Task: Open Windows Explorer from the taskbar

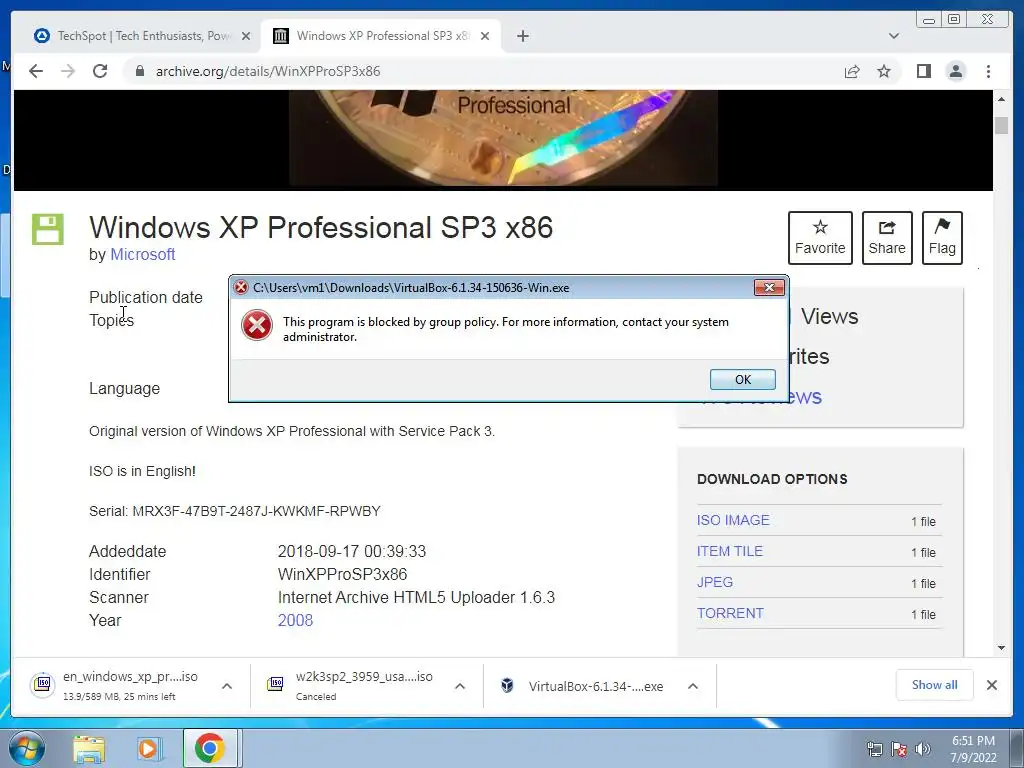Action: point(88,749)
